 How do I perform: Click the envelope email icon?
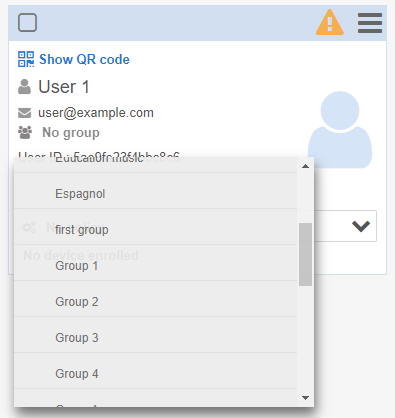(24, 113)
